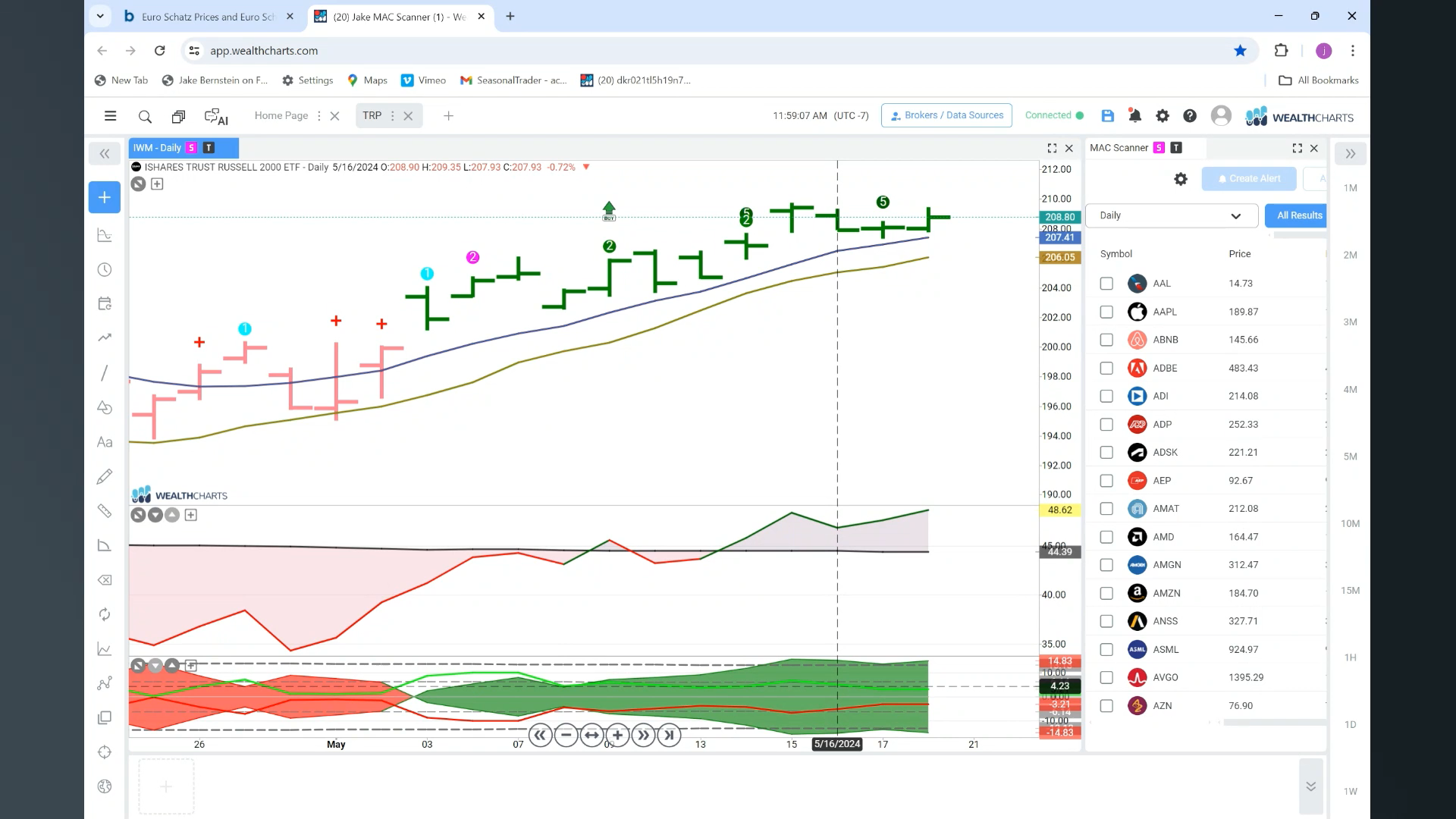Open the user account avatar

click(x=1221, y=115)
